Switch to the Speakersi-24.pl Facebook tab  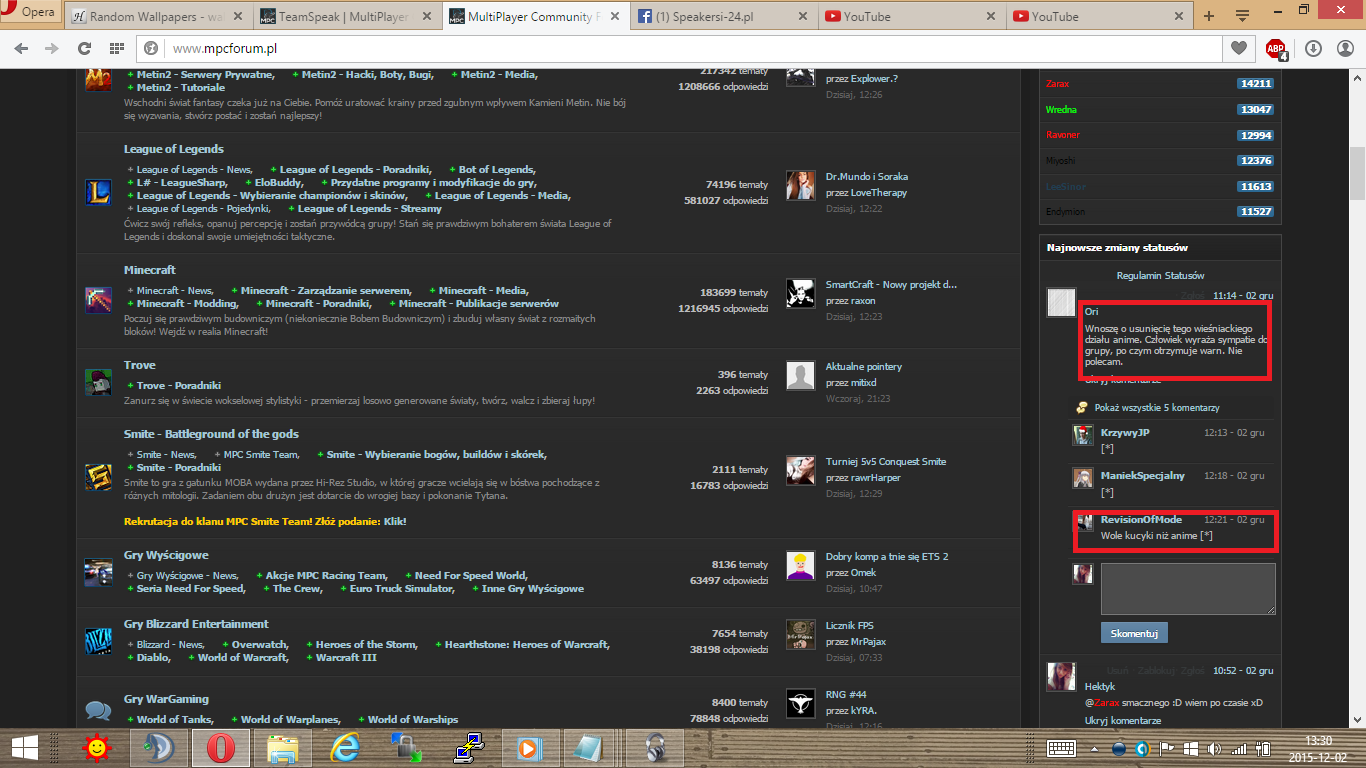723,16
